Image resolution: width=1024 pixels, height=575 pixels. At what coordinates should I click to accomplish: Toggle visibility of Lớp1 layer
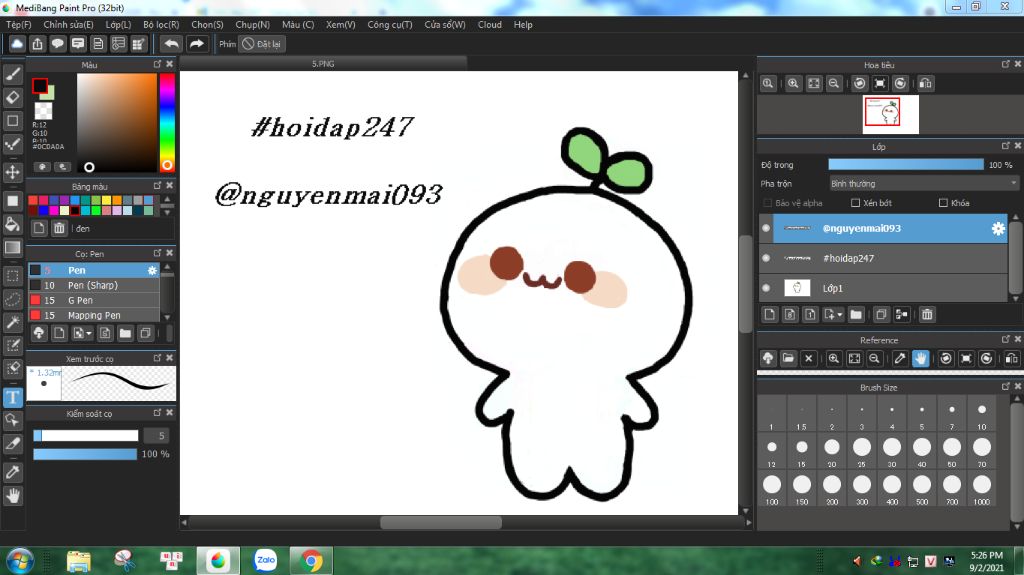tap(766, 288)
